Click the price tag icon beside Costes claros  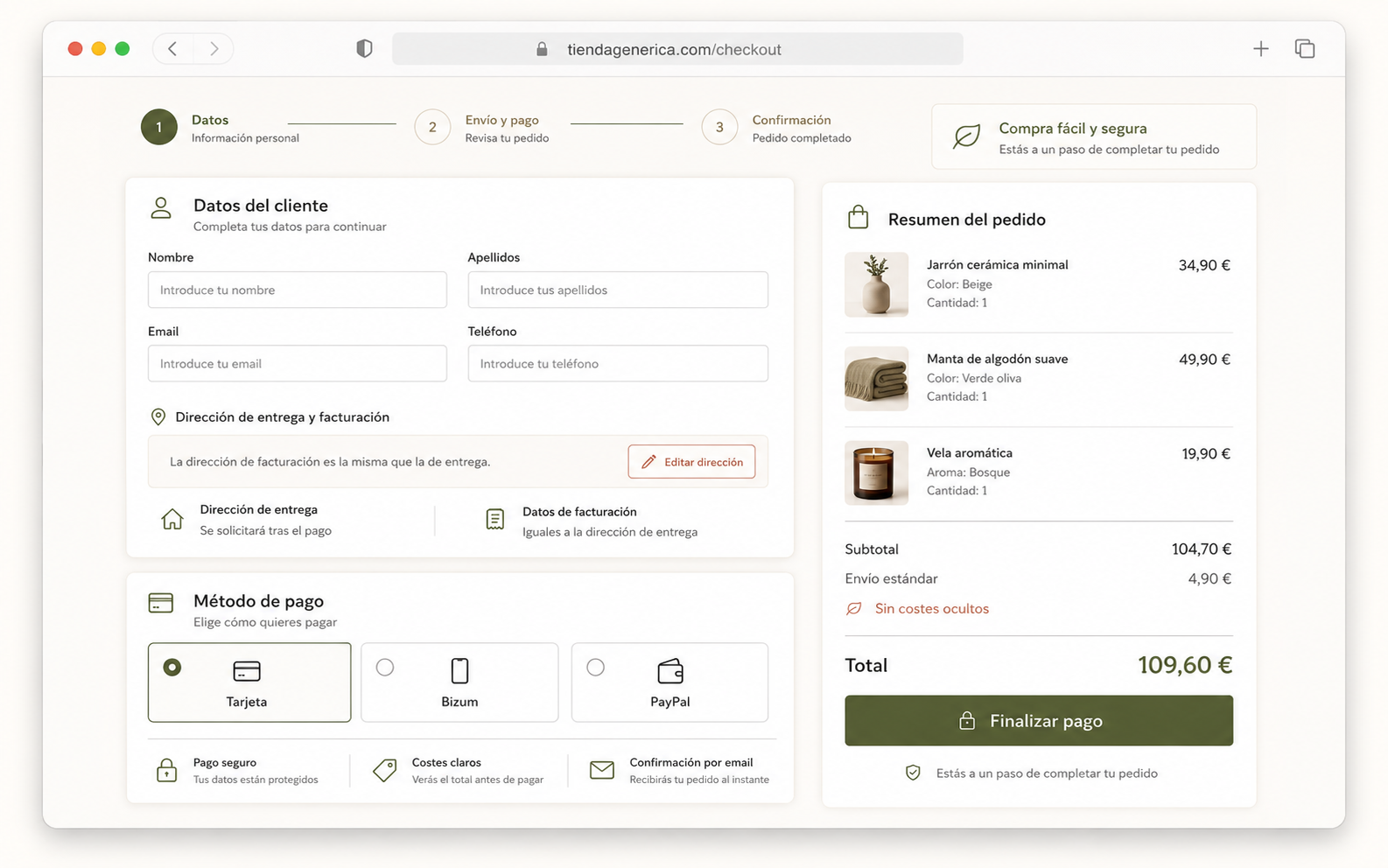coord(384,770)
